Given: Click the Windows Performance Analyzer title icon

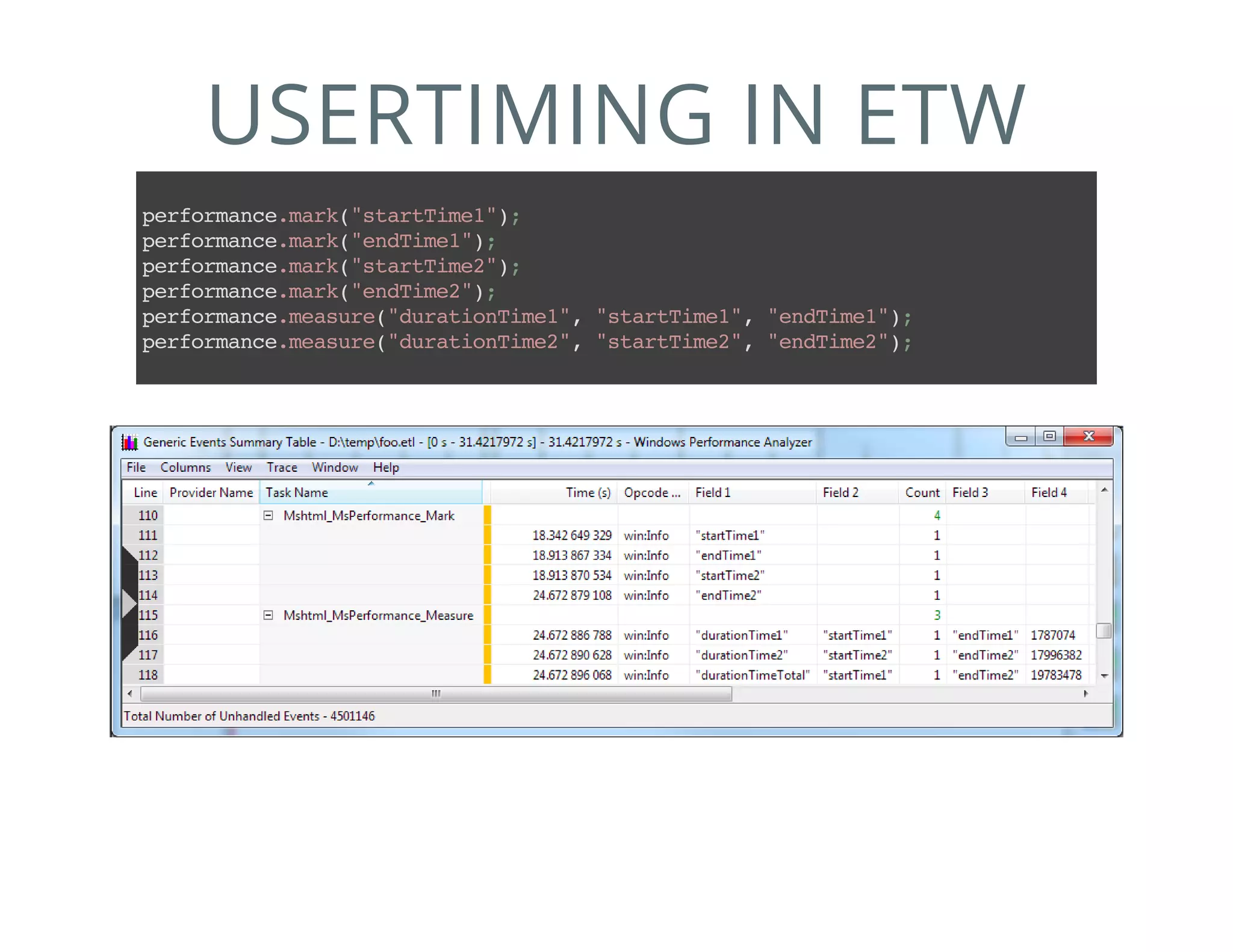Looking at the screenshot, I should [x=130, y=442].
